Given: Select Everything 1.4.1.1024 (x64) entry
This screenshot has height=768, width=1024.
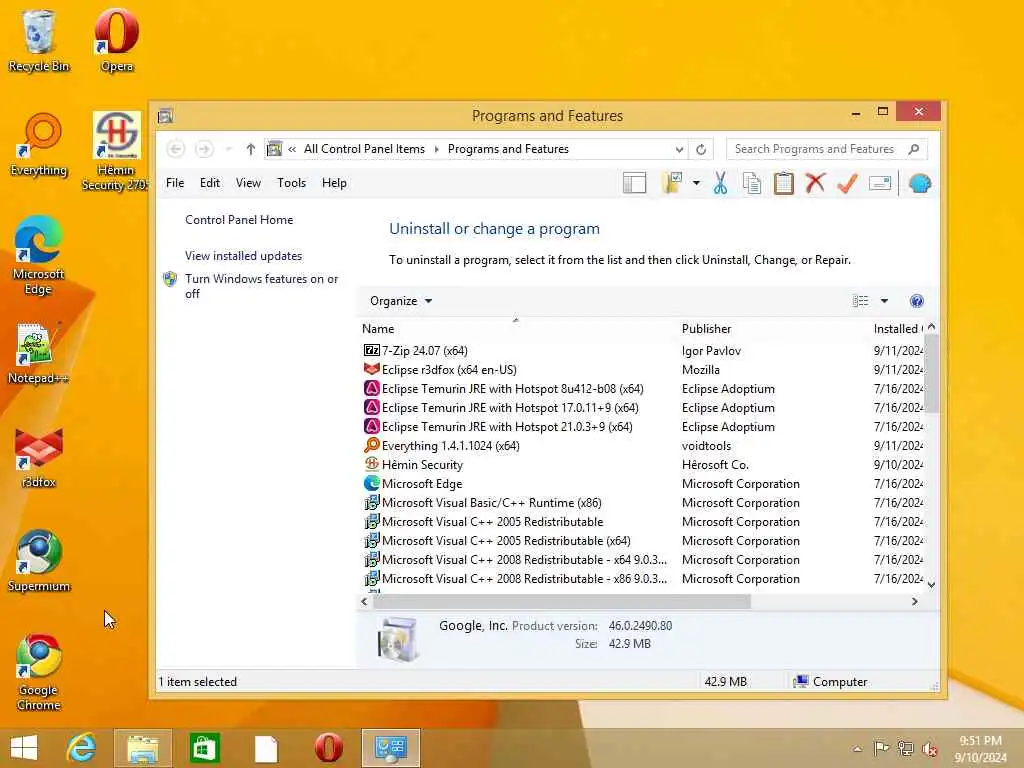Looking at the screenshot, I should [x=451, y=446].
